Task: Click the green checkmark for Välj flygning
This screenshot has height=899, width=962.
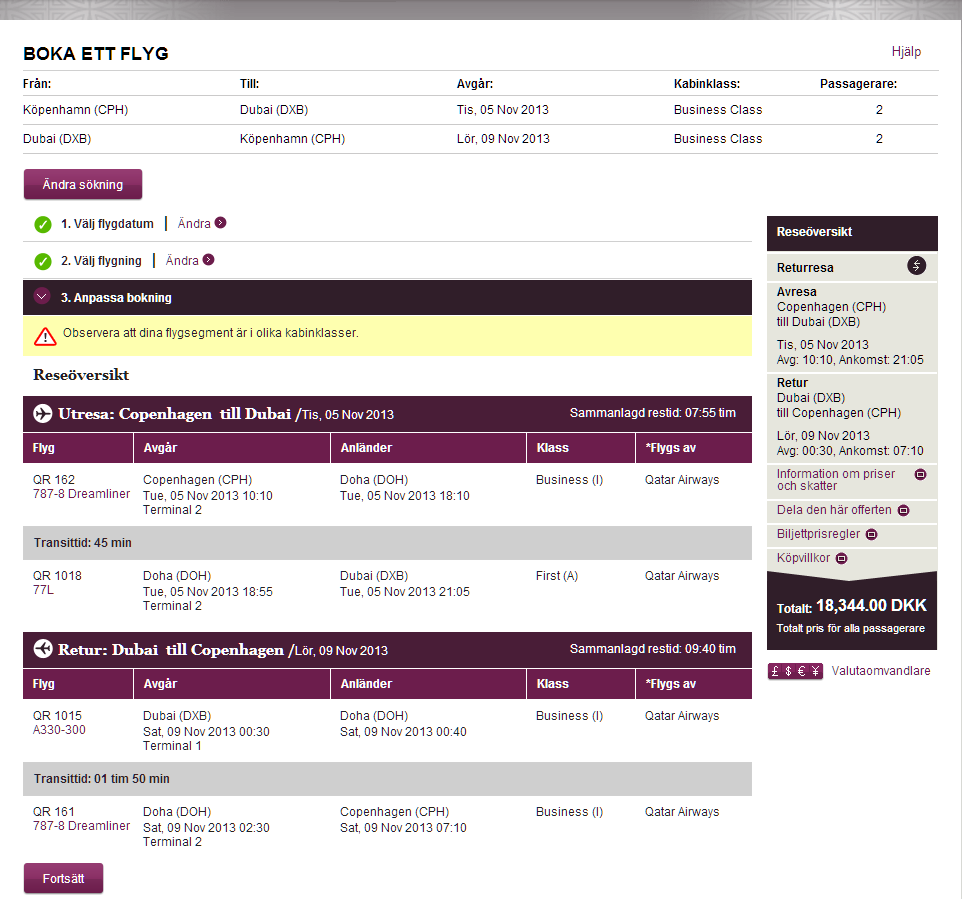Action: point(43,261)
